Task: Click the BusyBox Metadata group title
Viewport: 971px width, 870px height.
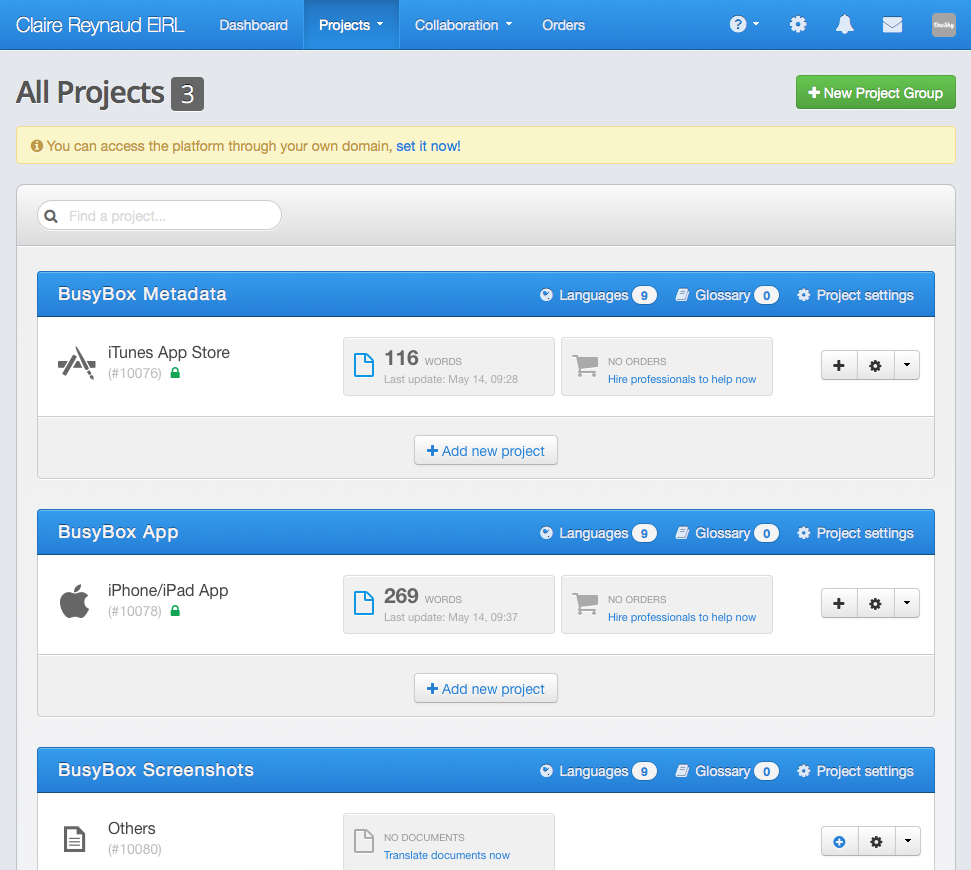Action: [142, 294]
